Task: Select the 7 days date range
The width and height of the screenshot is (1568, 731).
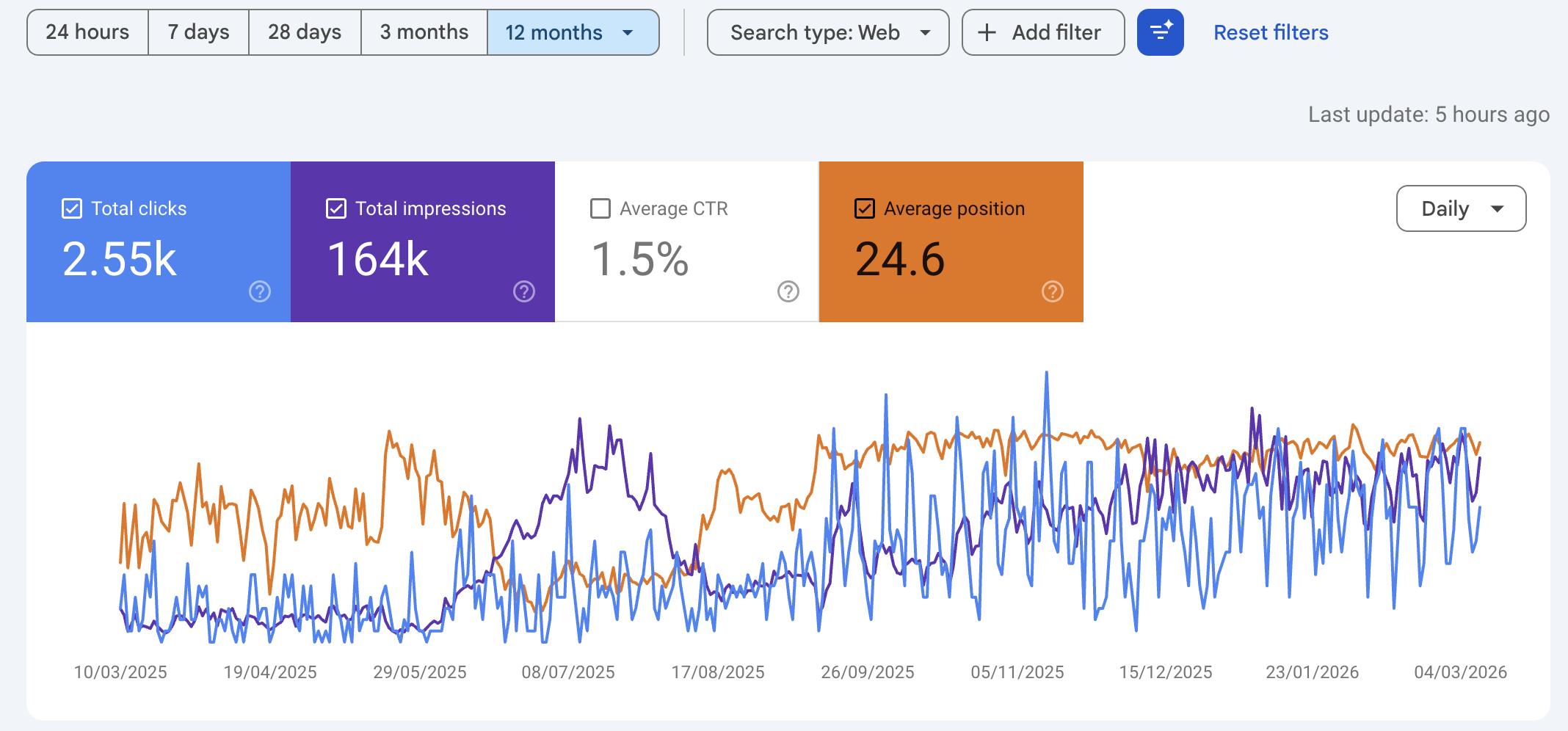Action: click(198, 32)
